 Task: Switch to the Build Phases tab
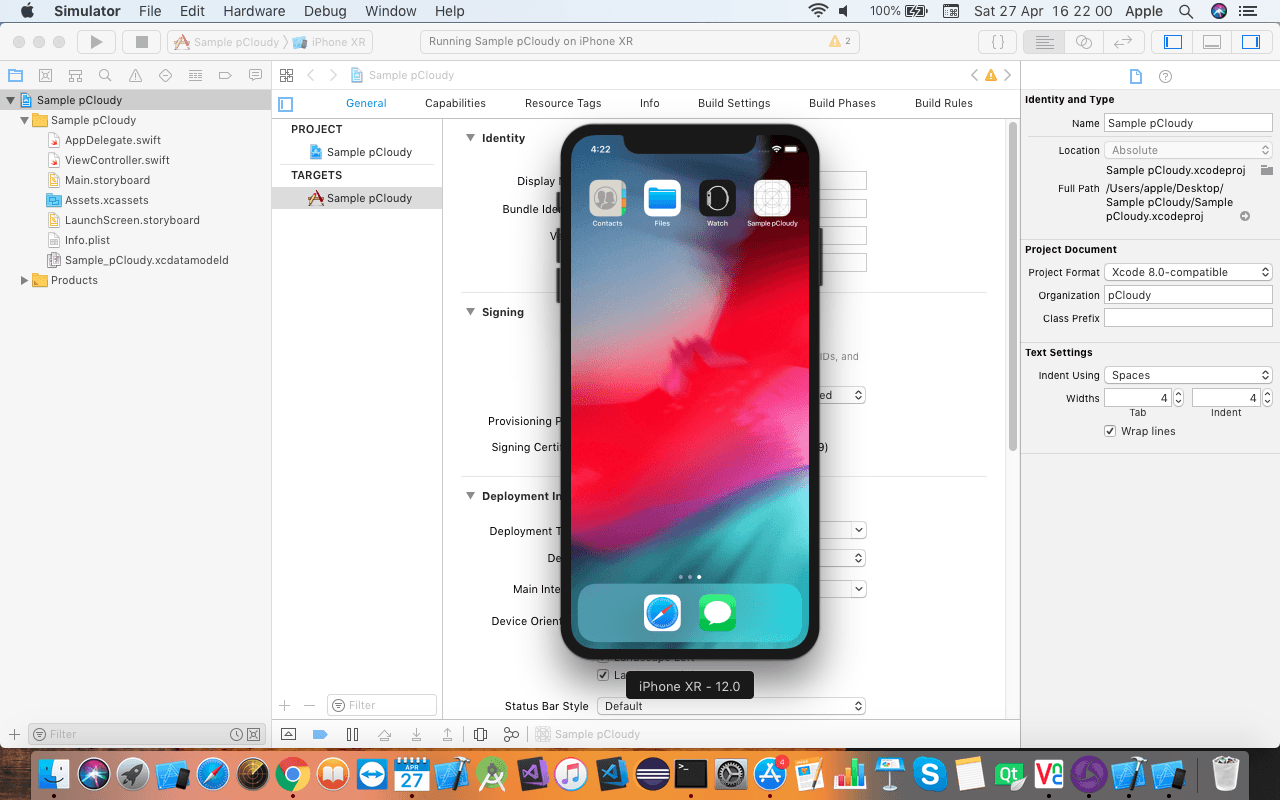click(842, 103)
